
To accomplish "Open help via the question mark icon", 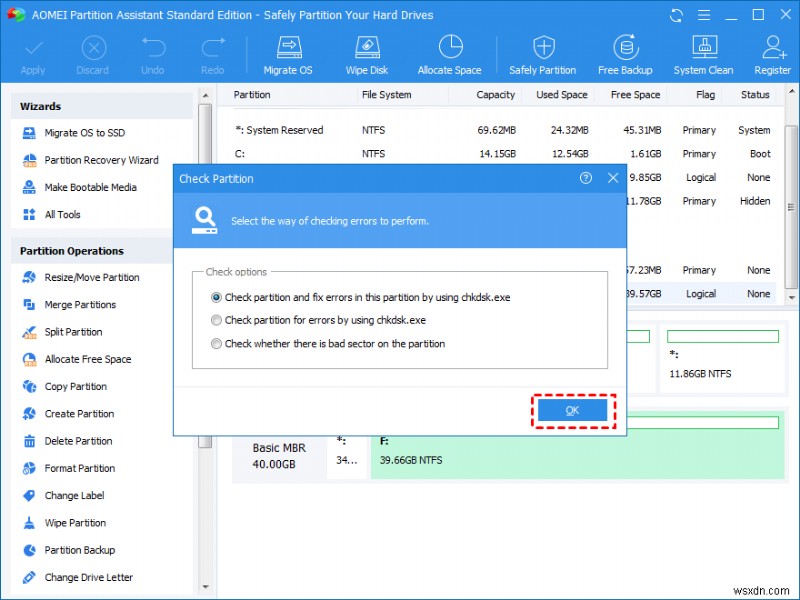I will click(588, 178).
